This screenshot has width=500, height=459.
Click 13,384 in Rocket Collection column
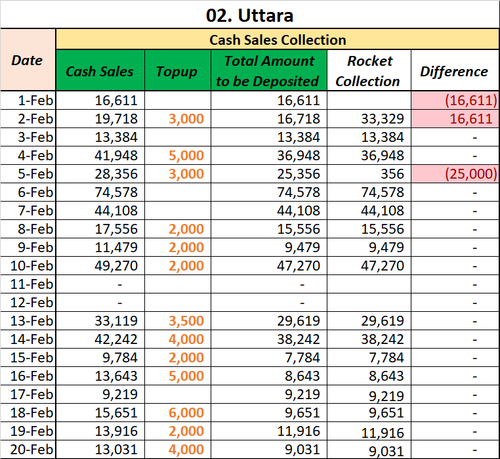click(369, 137)
